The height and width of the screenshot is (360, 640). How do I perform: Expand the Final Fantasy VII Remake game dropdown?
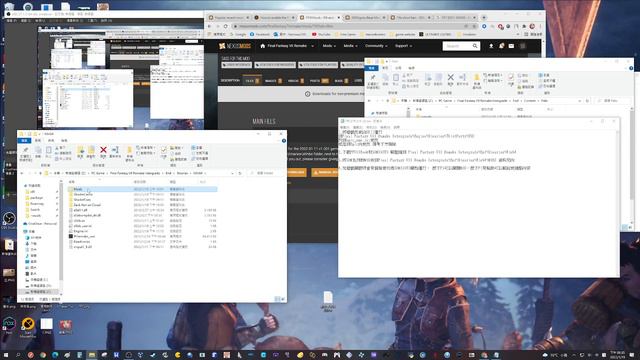pos(313,46)
